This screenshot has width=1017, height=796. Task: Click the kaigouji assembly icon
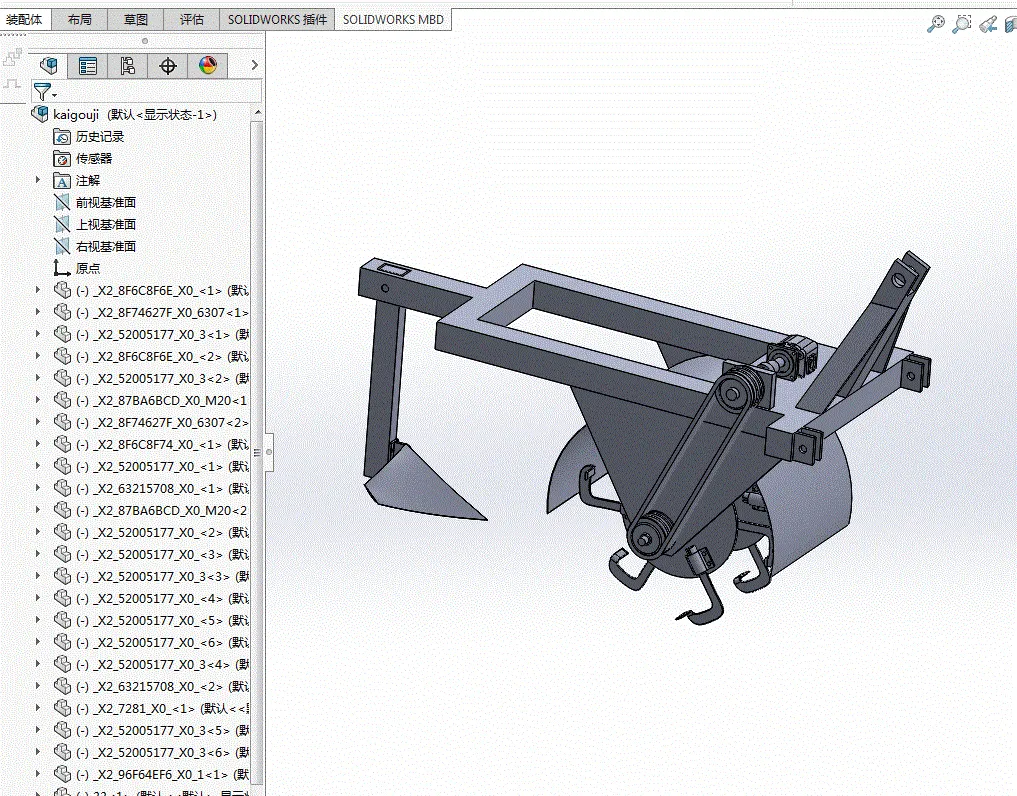[x=40, y=114]
